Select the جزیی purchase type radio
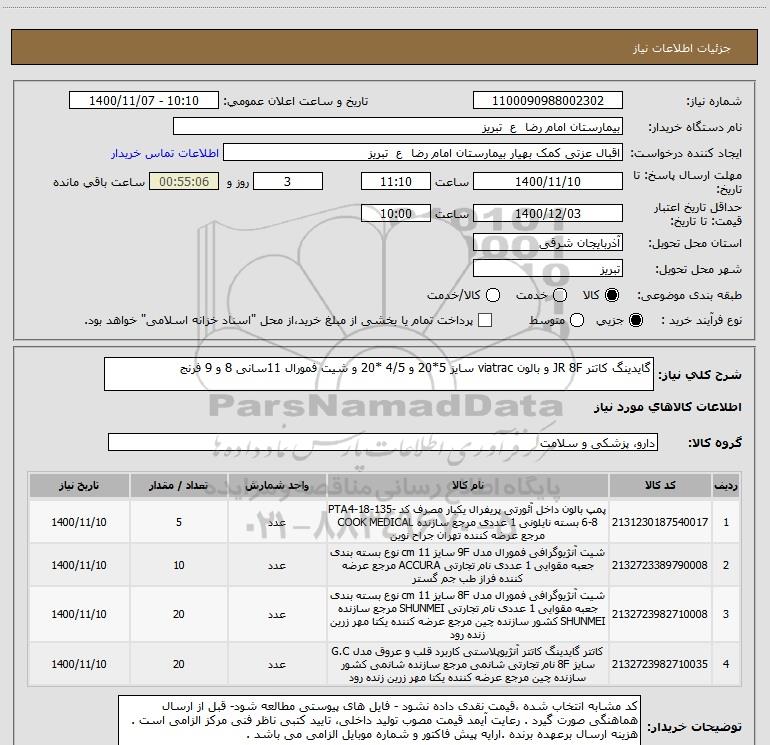Screen dimensions: 770x745 coord(635,320)
